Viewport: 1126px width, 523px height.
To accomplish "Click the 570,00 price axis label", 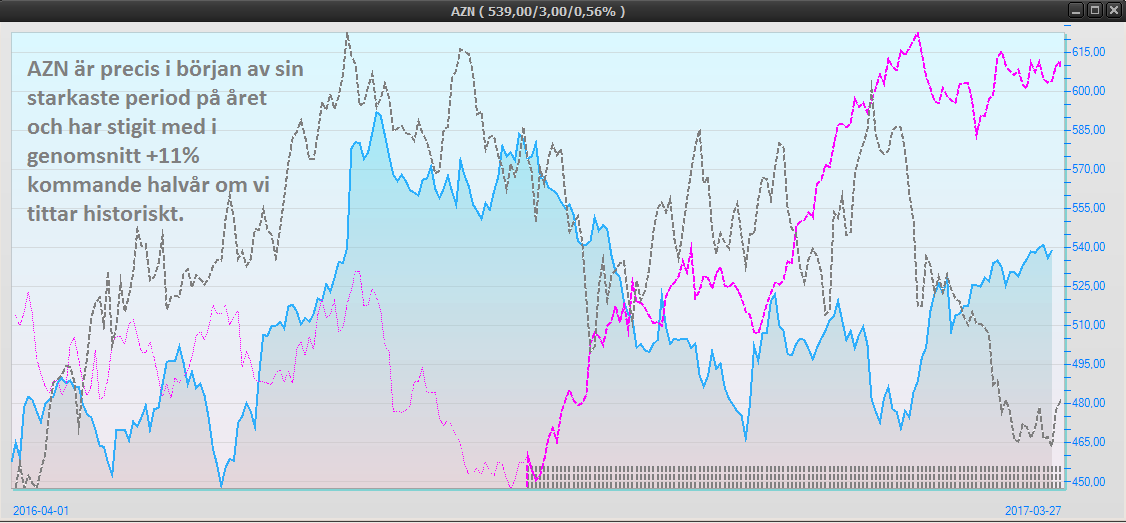I will (x=1088, y=169).
